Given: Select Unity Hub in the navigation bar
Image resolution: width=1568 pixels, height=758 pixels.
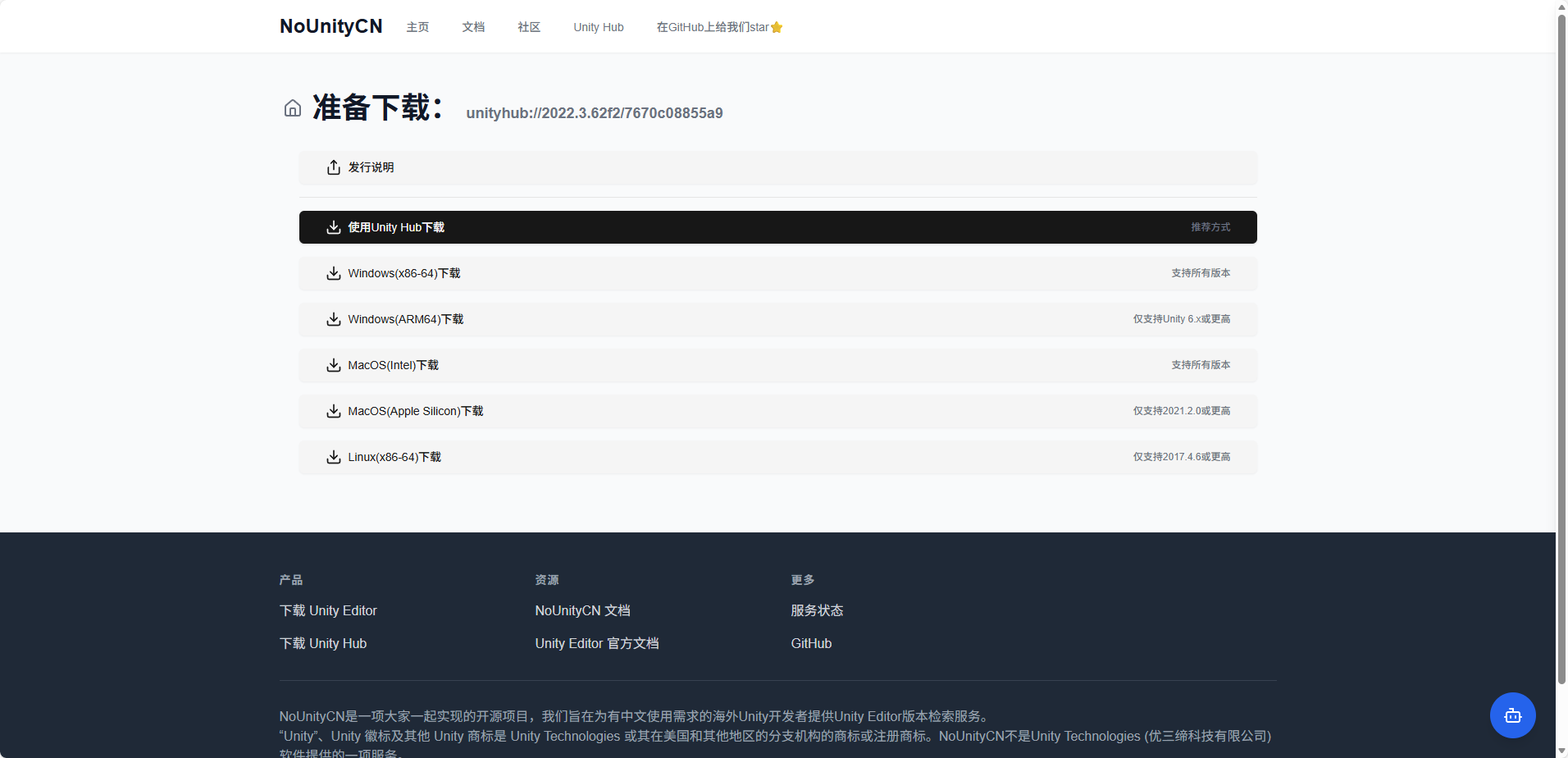Looking at the screenshot, I should [598, 27].
